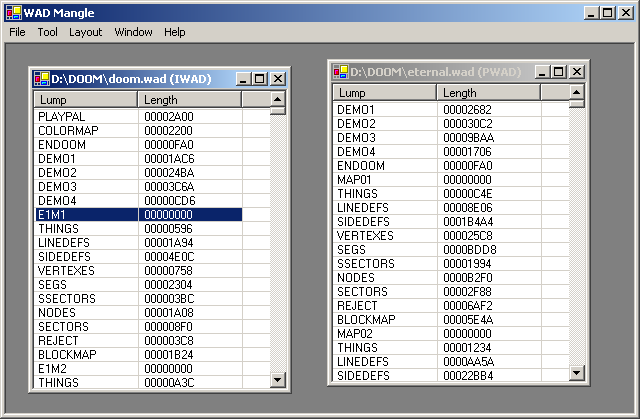Screen dimensions: 640x419
Task: Click the WAD Mangle app icon in title bar
Action: click(x=13, y=13)
